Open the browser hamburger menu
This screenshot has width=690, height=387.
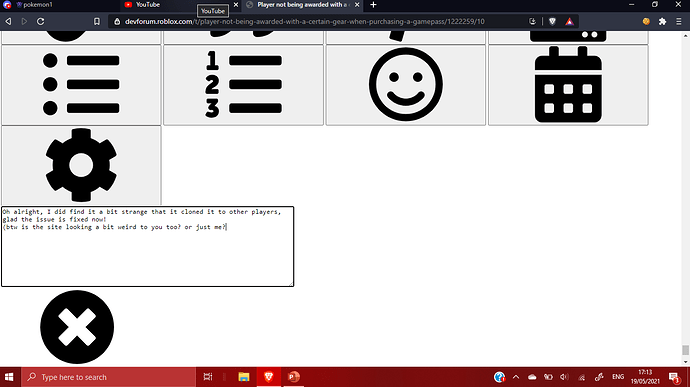pos(679,21)
